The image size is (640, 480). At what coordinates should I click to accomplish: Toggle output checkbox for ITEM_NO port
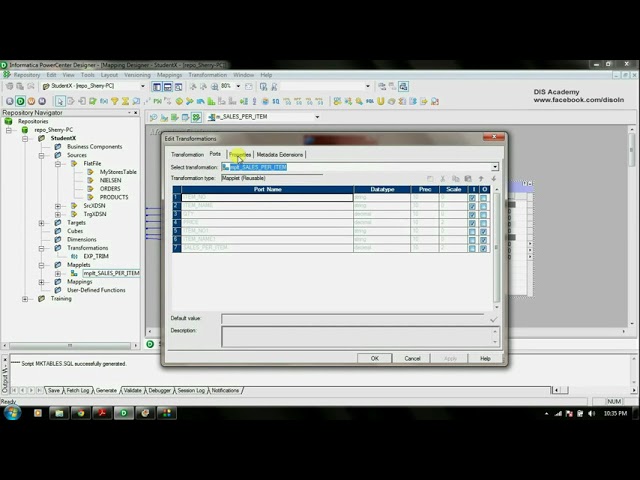coord(484,198)
